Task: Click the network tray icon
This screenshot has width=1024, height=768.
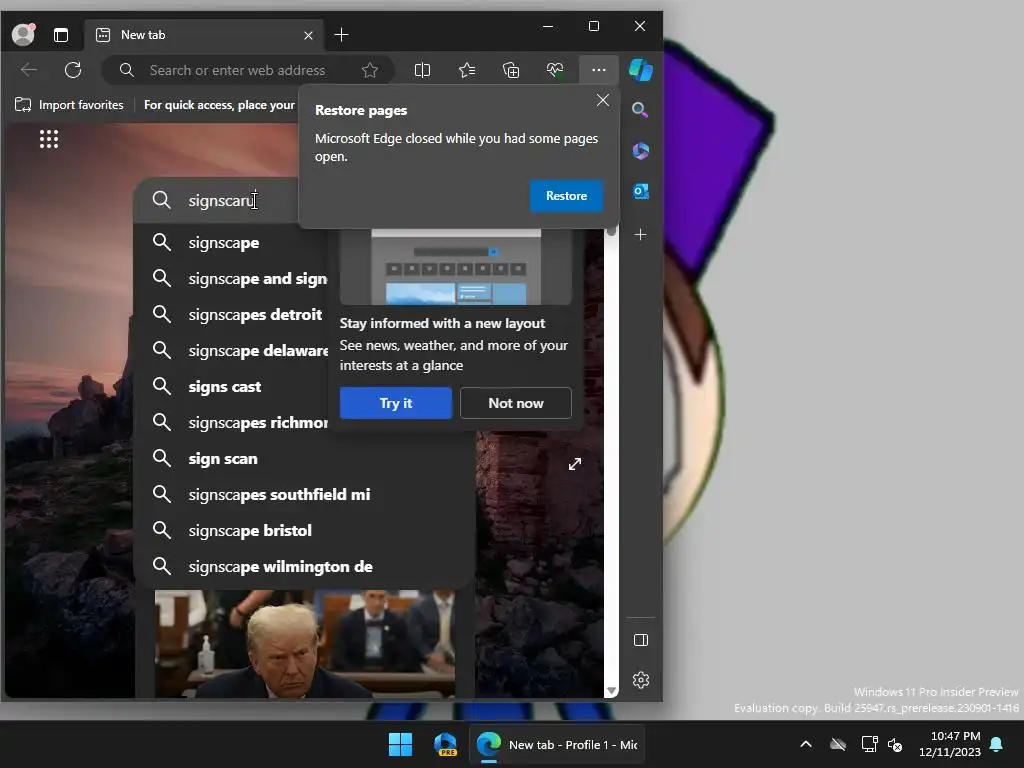Action: point(869,744)
